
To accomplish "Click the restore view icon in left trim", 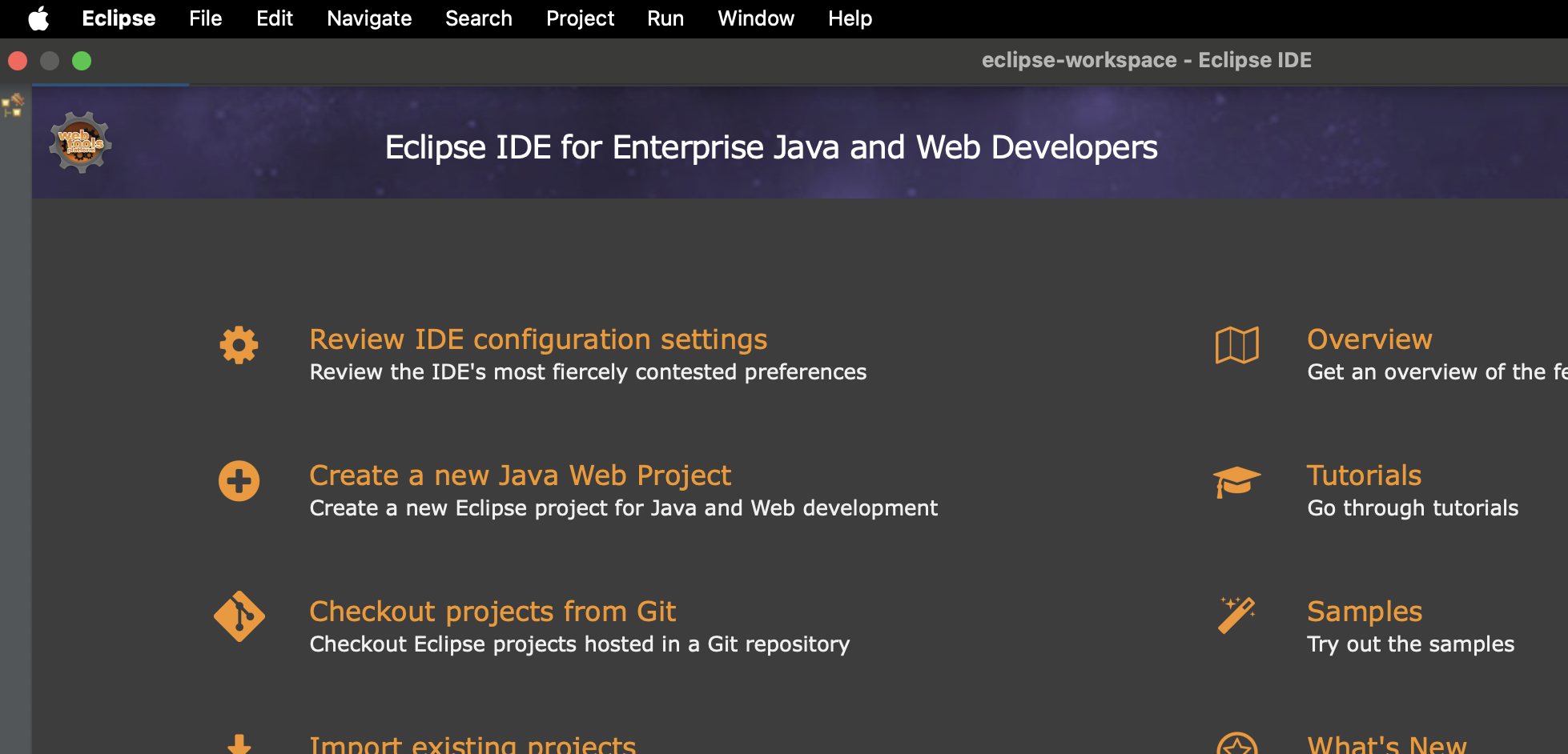I will tap(14, 105).
